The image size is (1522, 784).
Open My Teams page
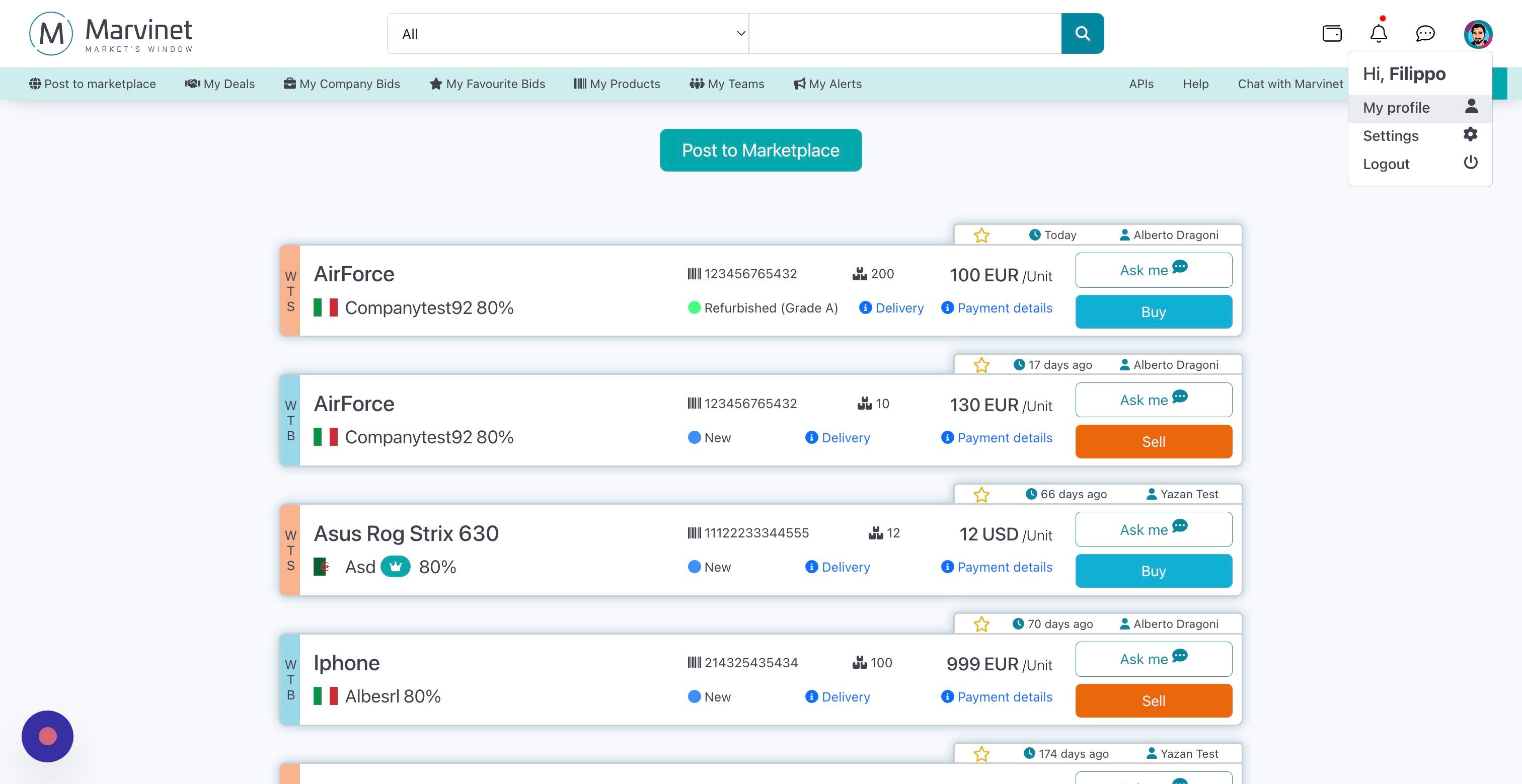click(x=727, y=84)
